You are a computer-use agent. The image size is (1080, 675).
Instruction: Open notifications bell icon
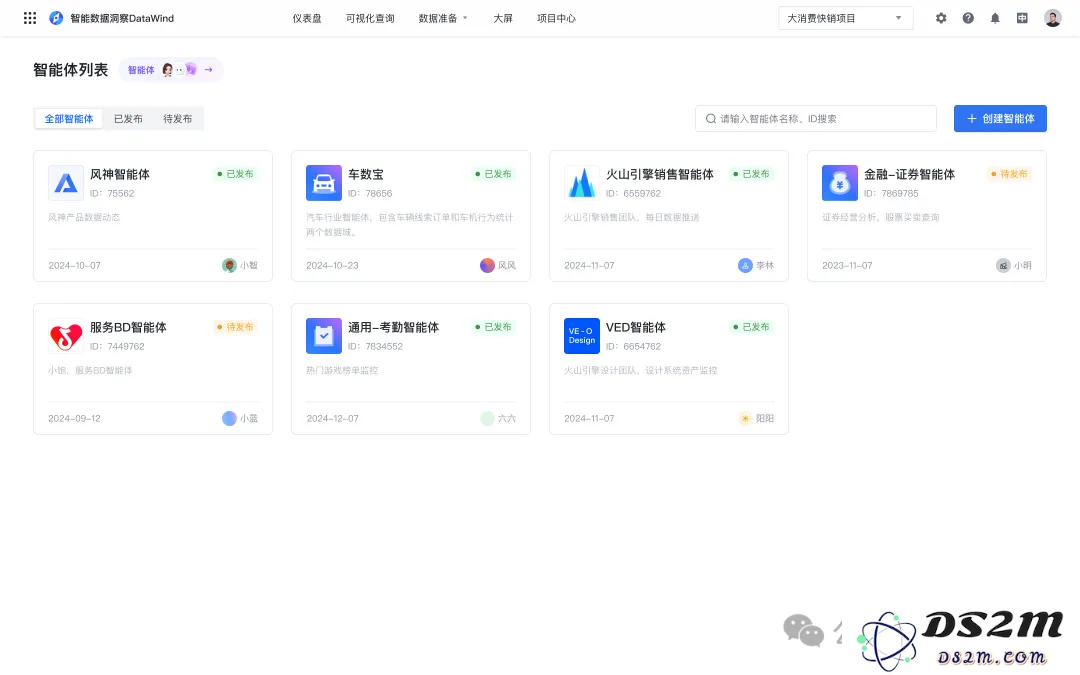(x=995, y=18)
